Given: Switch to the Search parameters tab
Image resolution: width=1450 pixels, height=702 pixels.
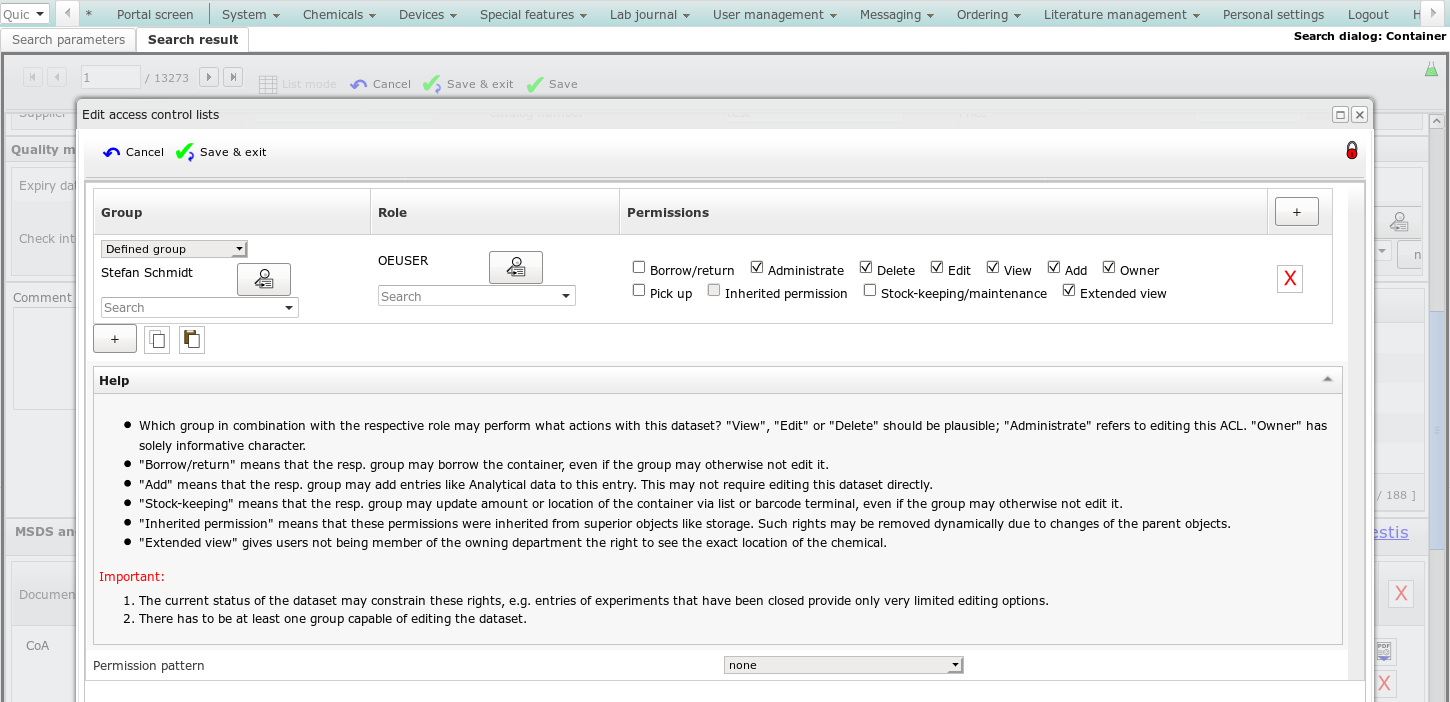Looking at the screenshot, I should pyautogui.click(x=69, y=39).
